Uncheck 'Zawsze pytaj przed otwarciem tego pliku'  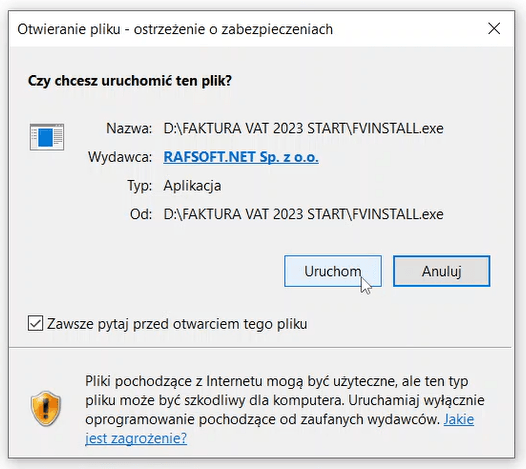pyautogui.click(x=35, y=323)
